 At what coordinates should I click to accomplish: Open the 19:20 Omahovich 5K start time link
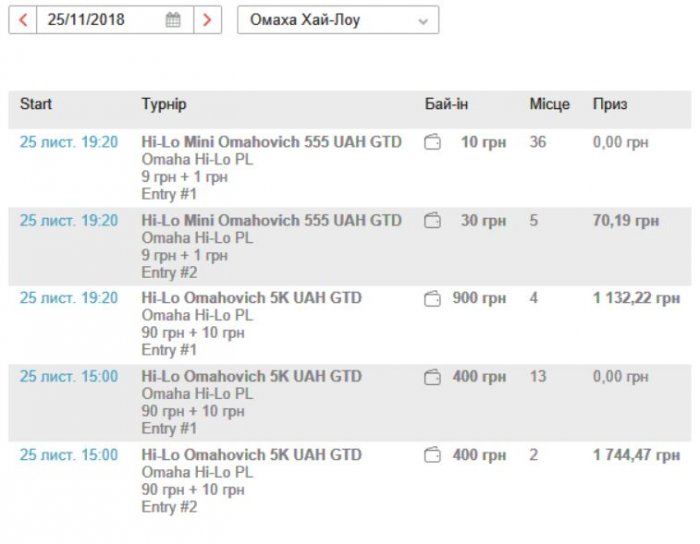pyautogui.click(x=69, y=299)
